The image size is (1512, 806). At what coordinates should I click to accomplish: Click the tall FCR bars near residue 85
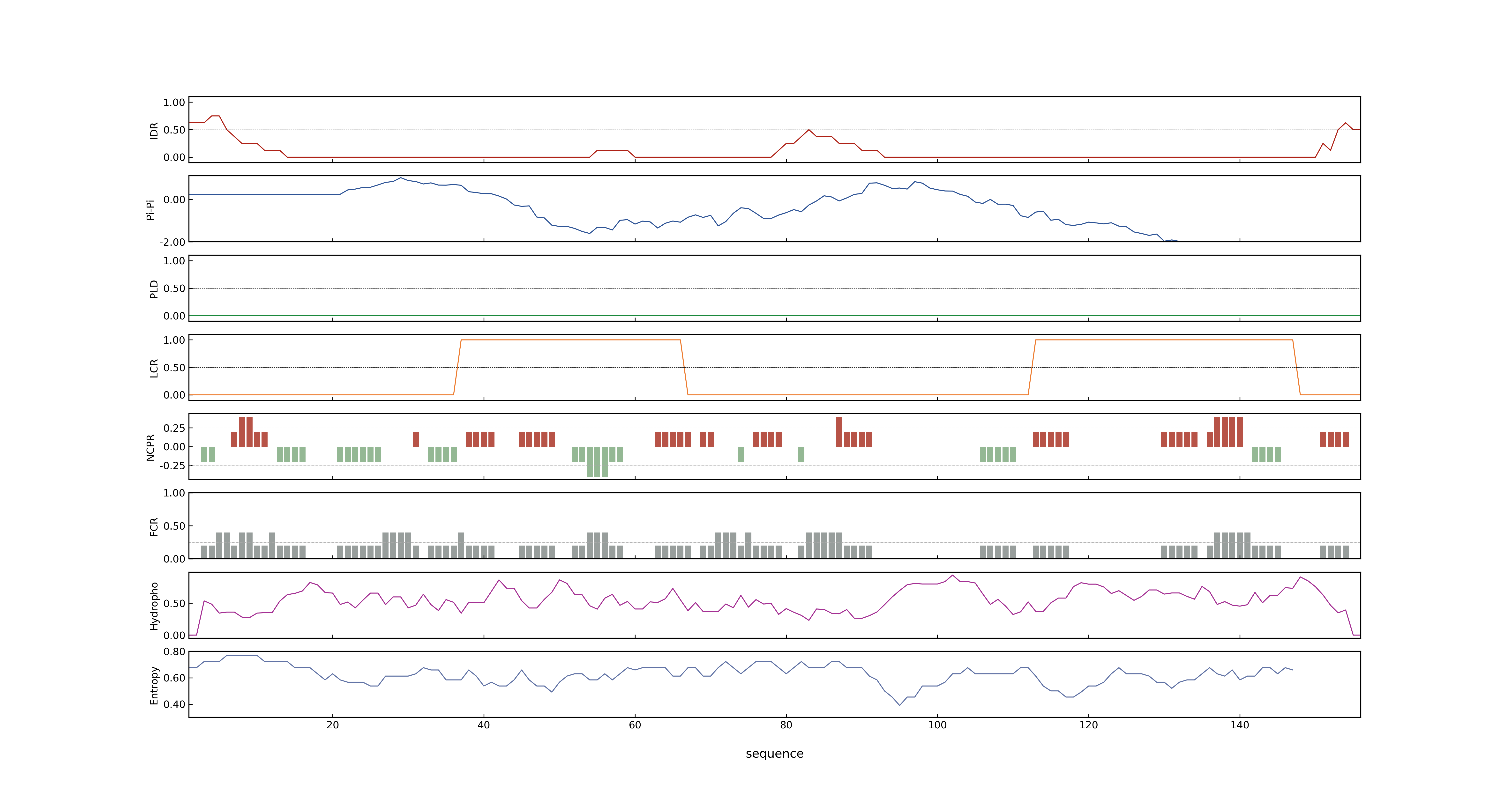tap(824, 546)
